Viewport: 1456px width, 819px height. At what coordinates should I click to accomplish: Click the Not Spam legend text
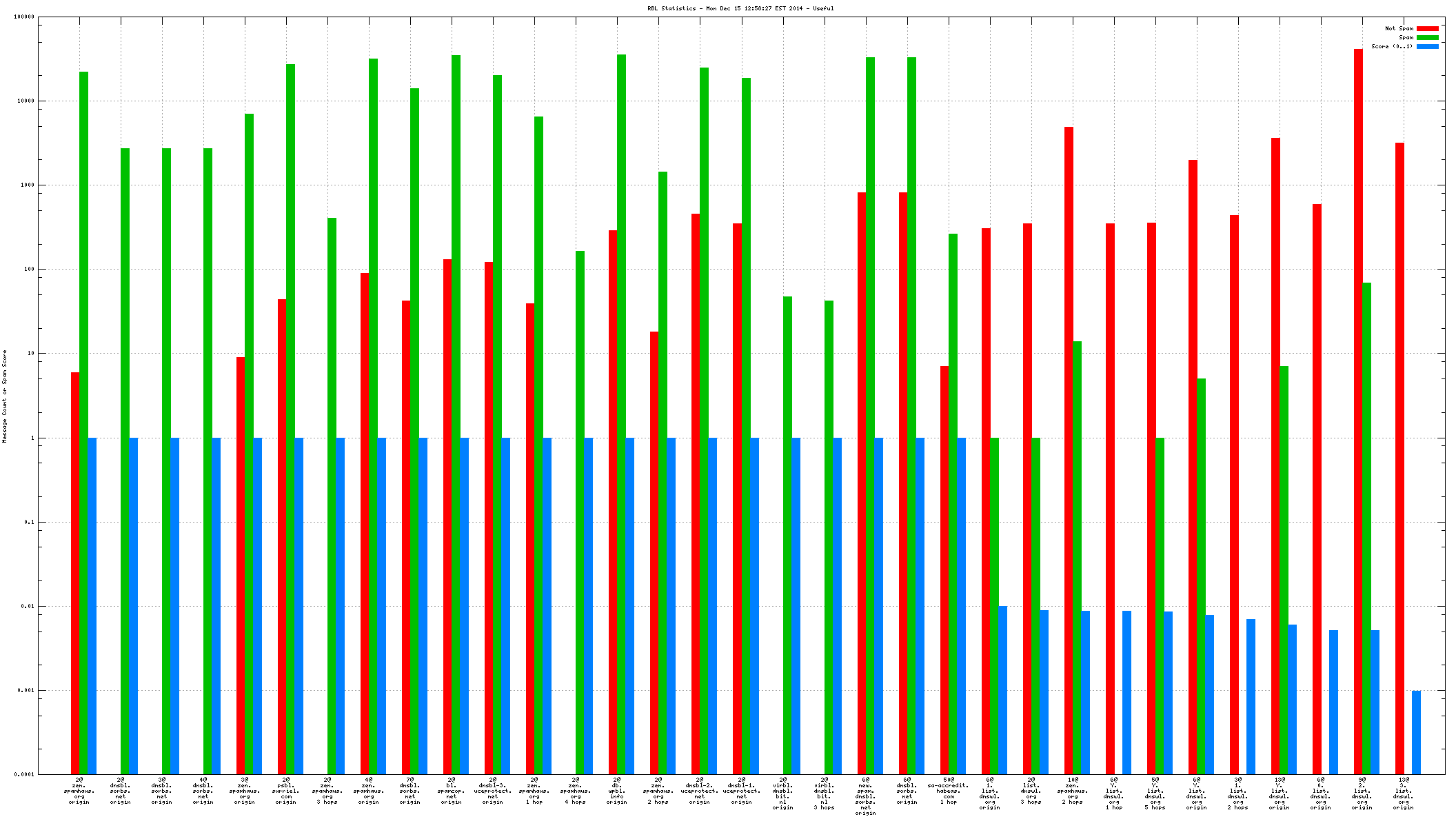[1399, 28]
